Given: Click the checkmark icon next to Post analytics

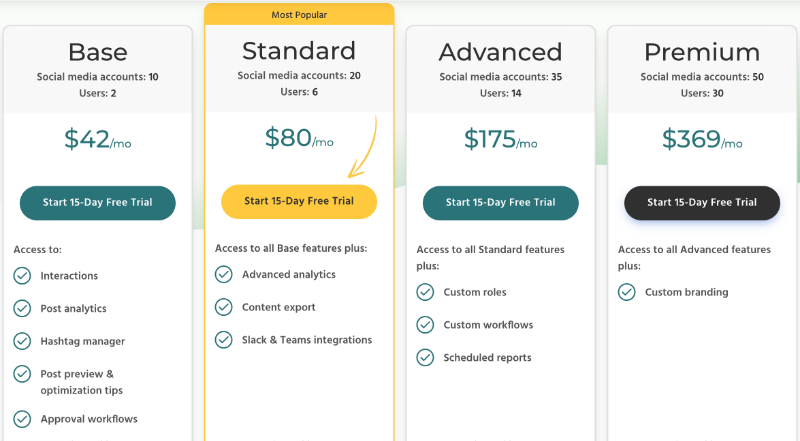Looking at the screenshot, I should (x=22, y=308).
